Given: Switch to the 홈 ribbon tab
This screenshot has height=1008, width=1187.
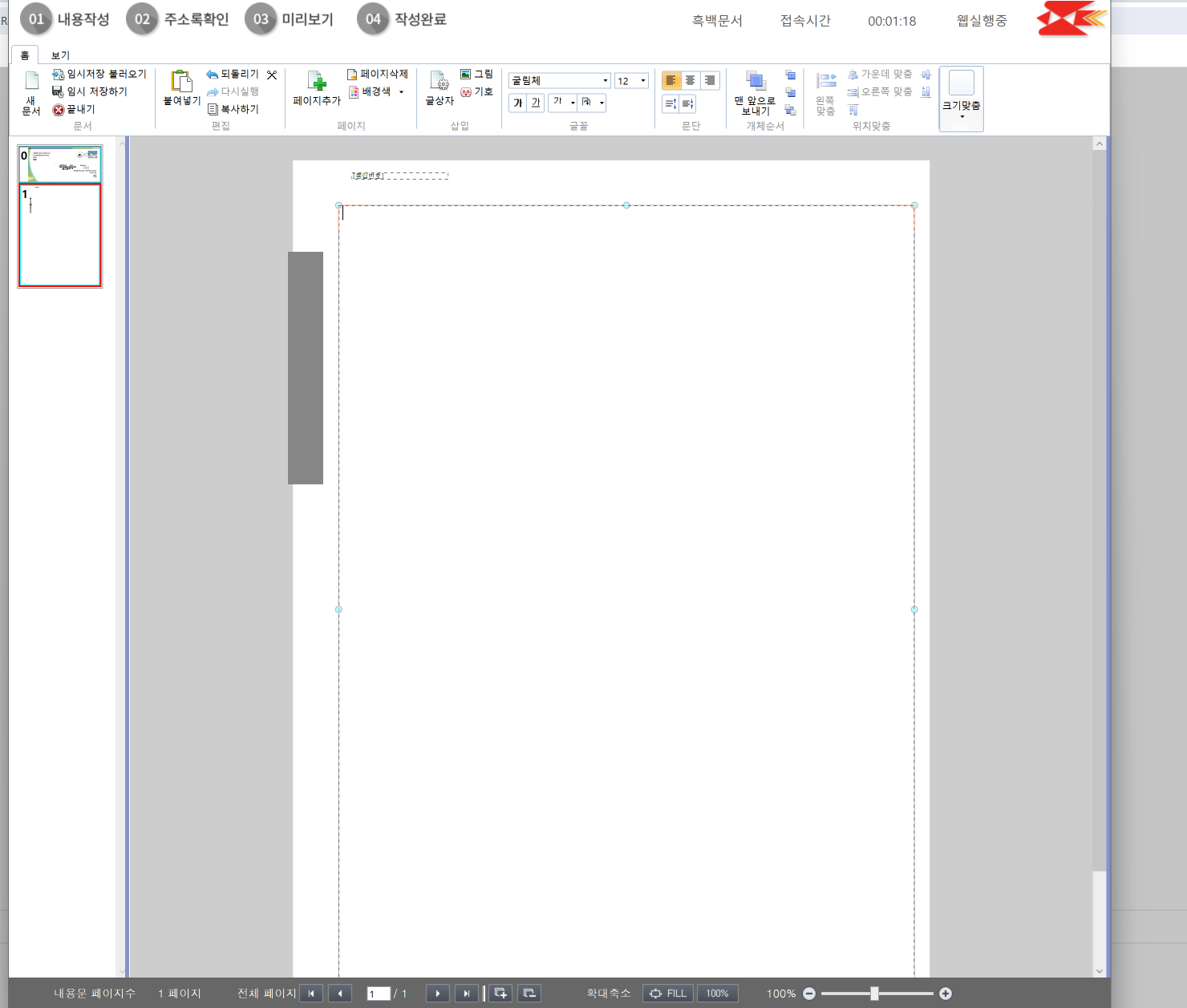Looking at the screenshot, I should click(x=25, y=55).
